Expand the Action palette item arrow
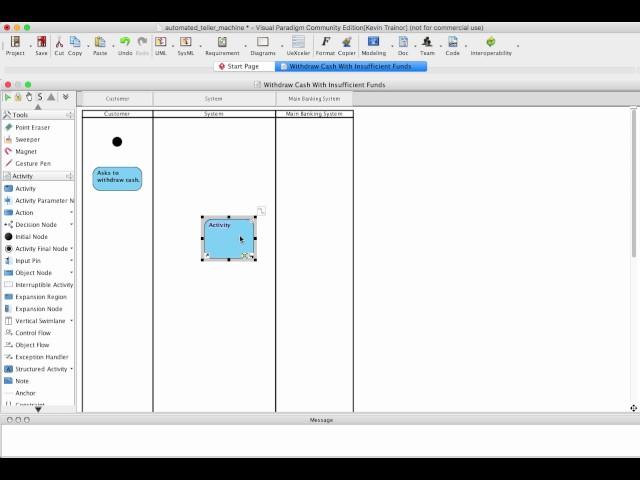Image resolution: width=640 pixels, height=480 pixels. 71,212
